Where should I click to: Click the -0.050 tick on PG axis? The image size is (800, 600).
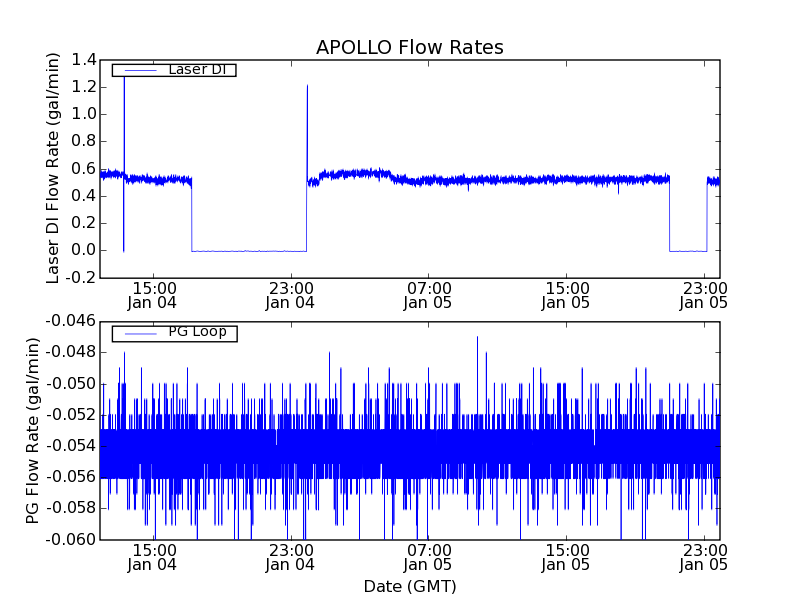(x=71, y=384)
